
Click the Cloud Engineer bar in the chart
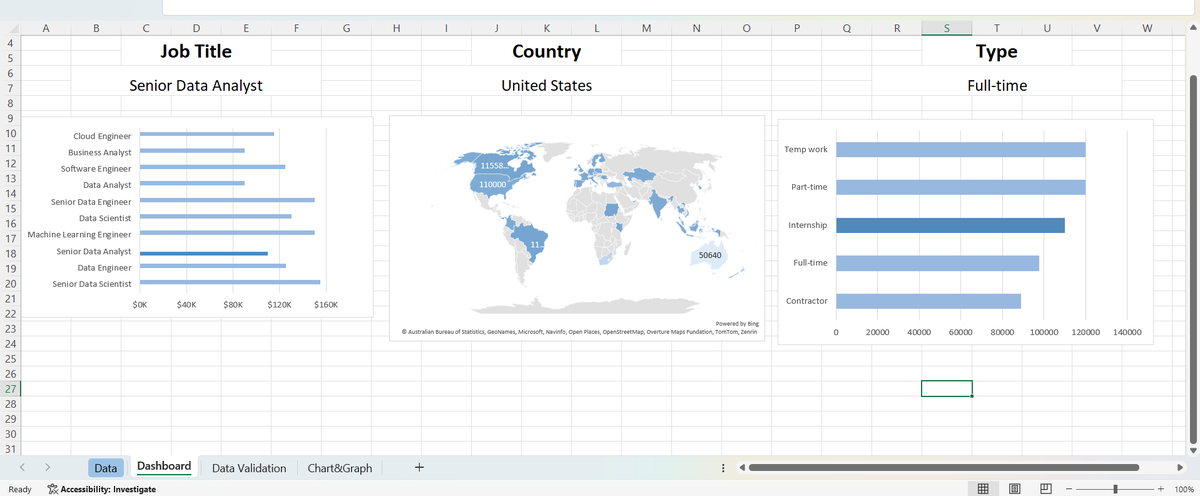[x=207, y=133]
